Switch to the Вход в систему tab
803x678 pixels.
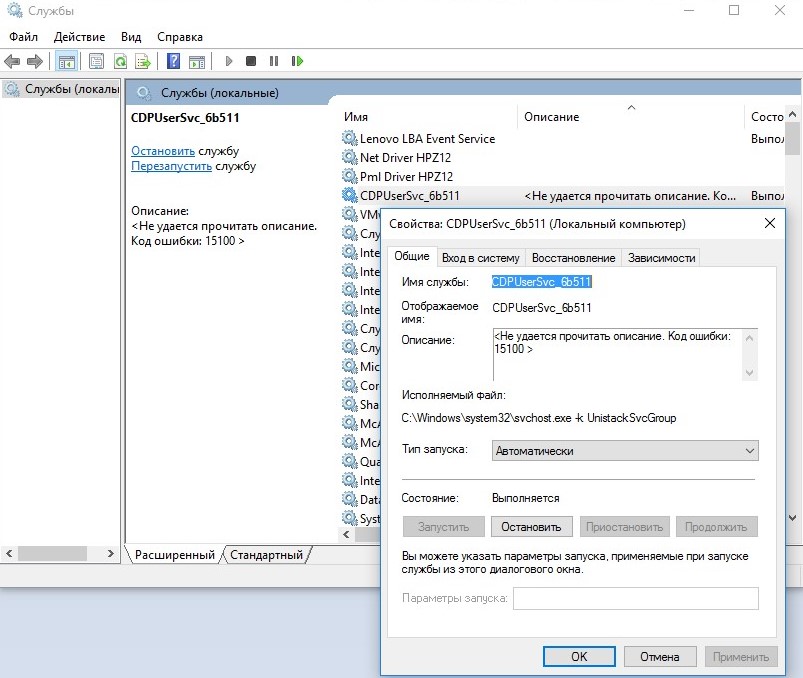[480, 258]
